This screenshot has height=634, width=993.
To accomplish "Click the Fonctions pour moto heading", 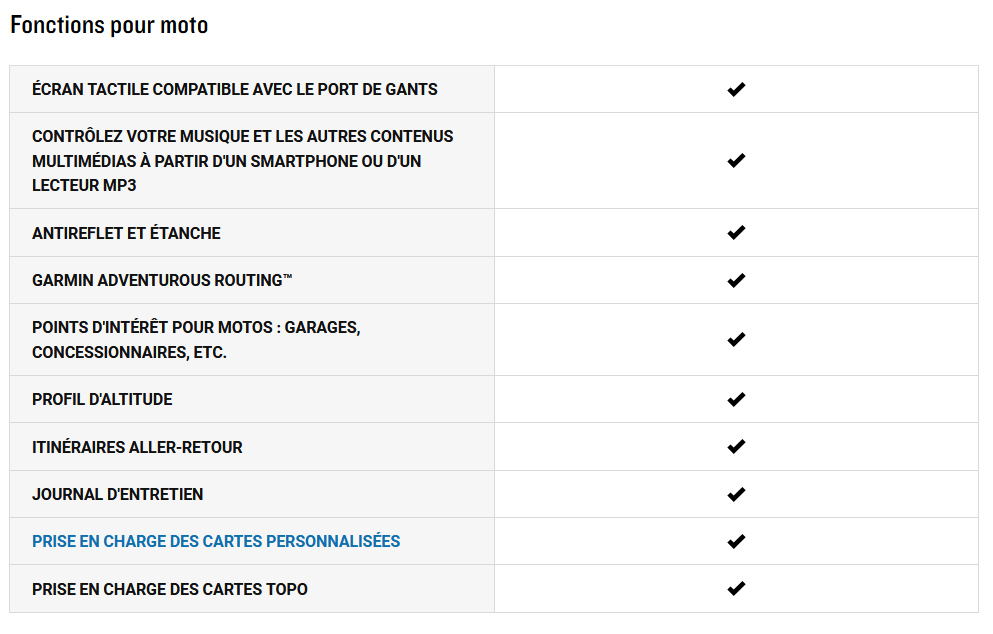I will 109,25.
